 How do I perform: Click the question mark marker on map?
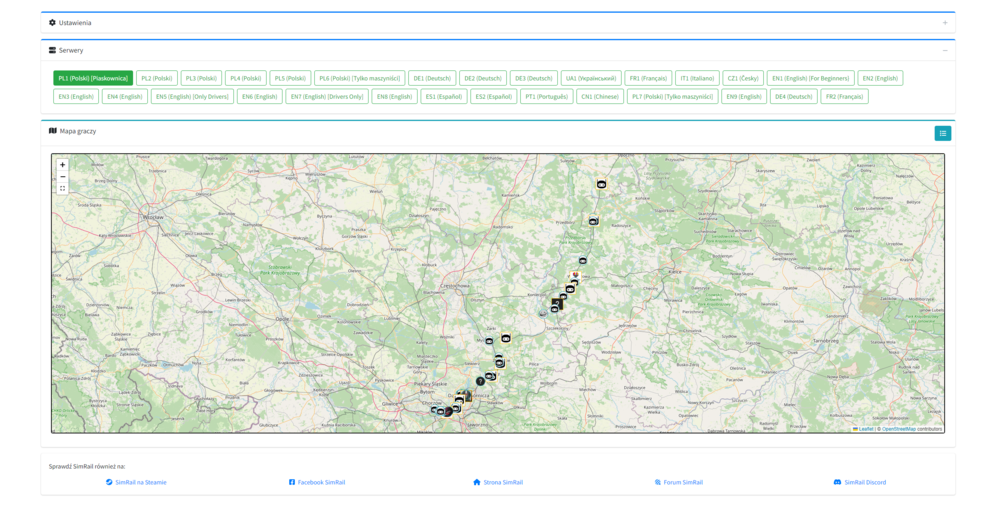pos(480,381)
